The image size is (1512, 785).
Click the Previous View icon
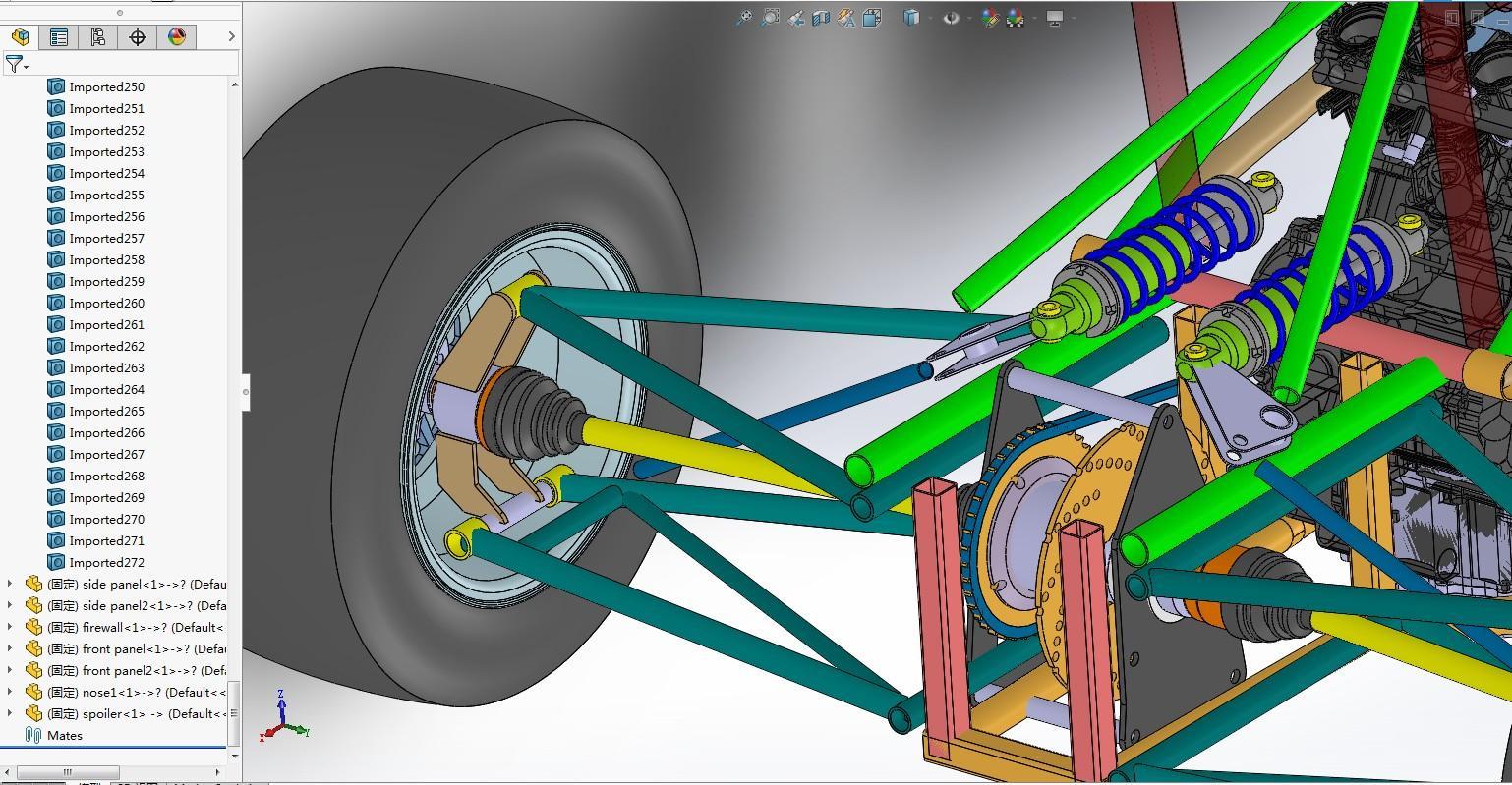click(795, 18)
